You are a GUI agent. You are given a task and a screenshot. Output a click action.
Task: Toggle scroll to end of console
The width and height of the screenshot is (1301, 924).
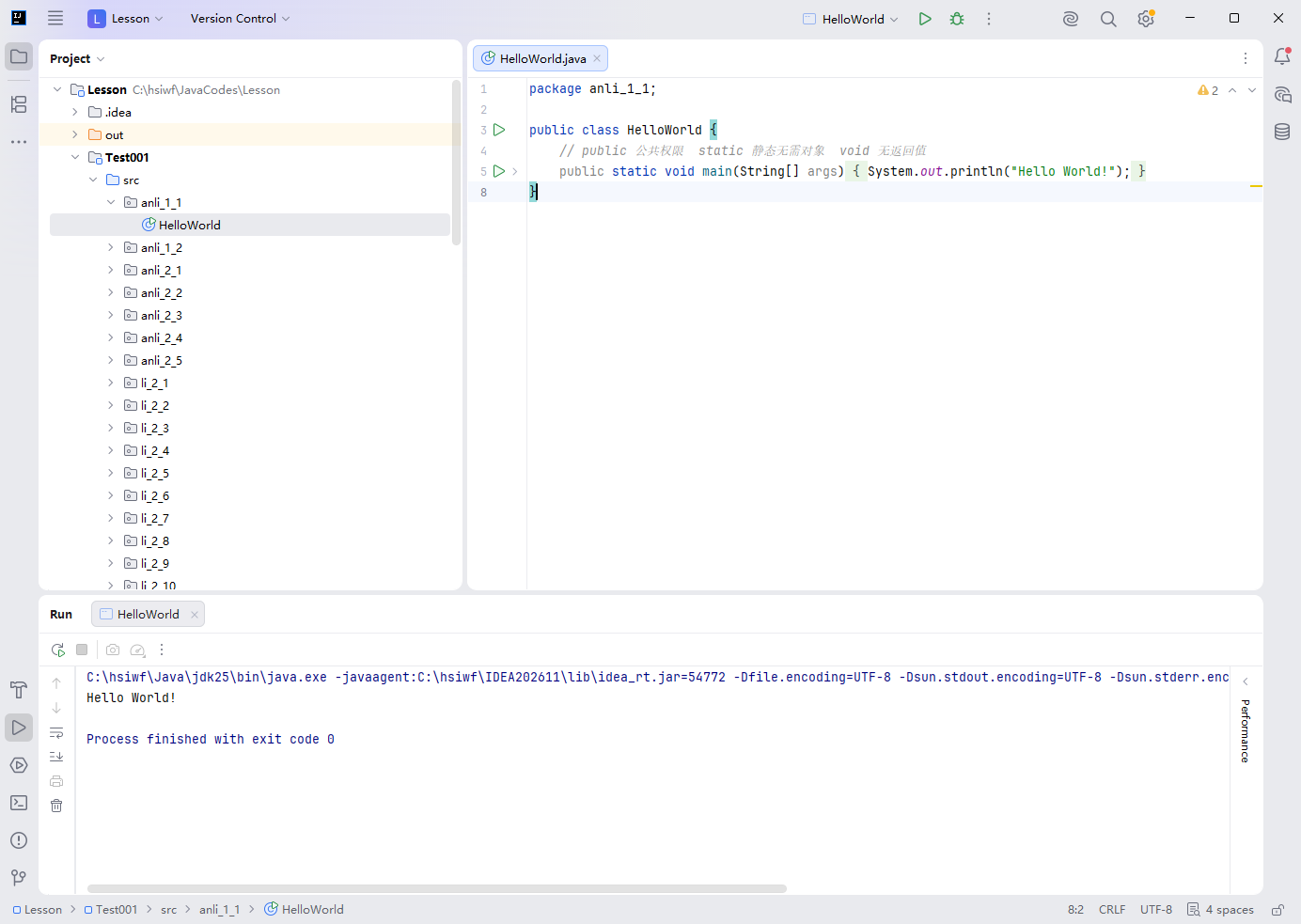pos(56,757)
